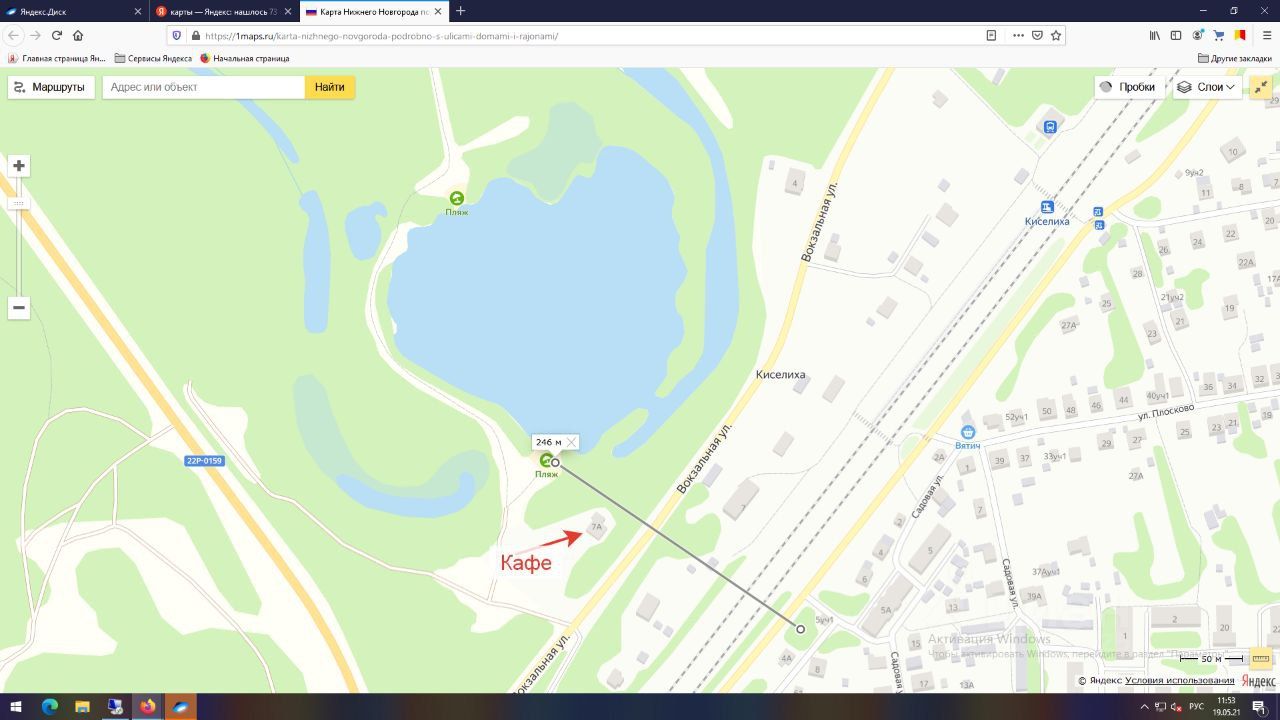Screen dimensions: 1280x720
Task: Click the zoom out minus button
Action: [19, 308]
